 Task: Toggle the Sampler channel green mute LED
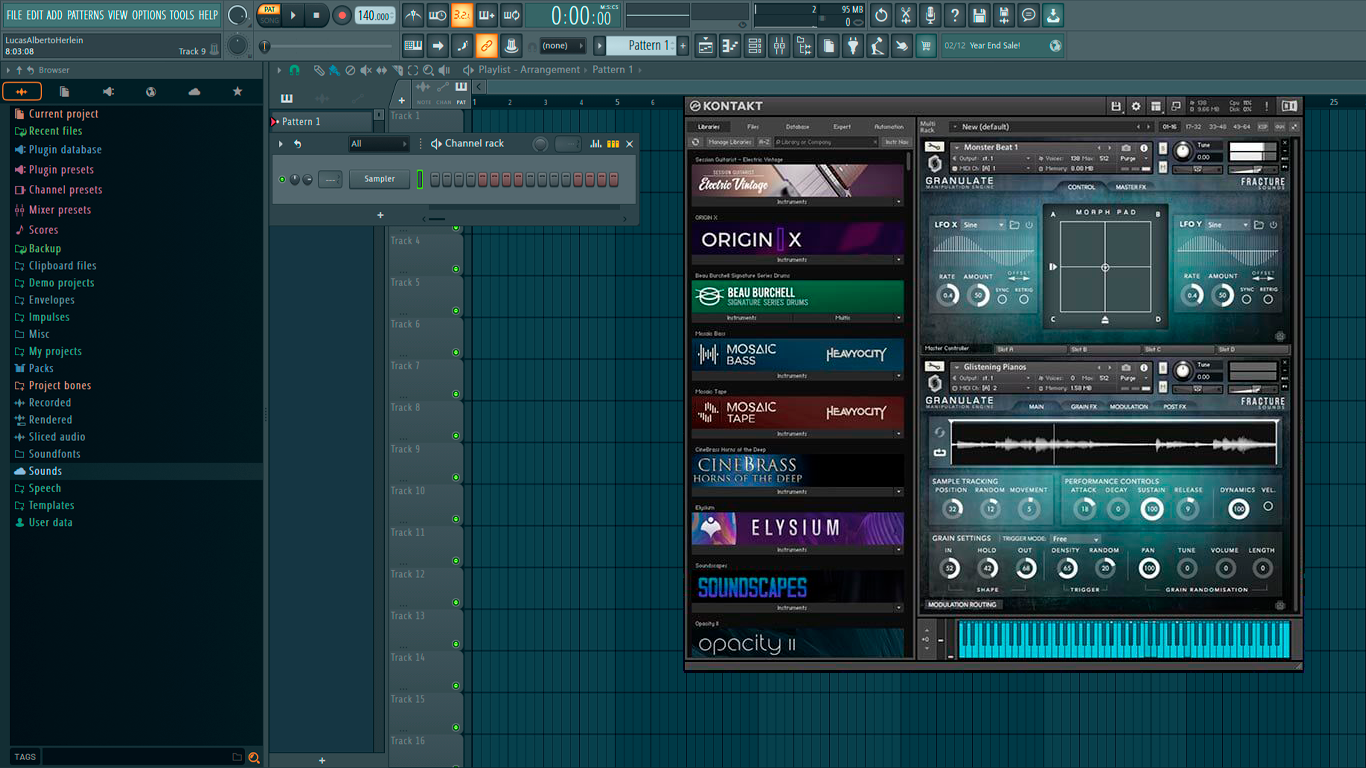(282, 180)
